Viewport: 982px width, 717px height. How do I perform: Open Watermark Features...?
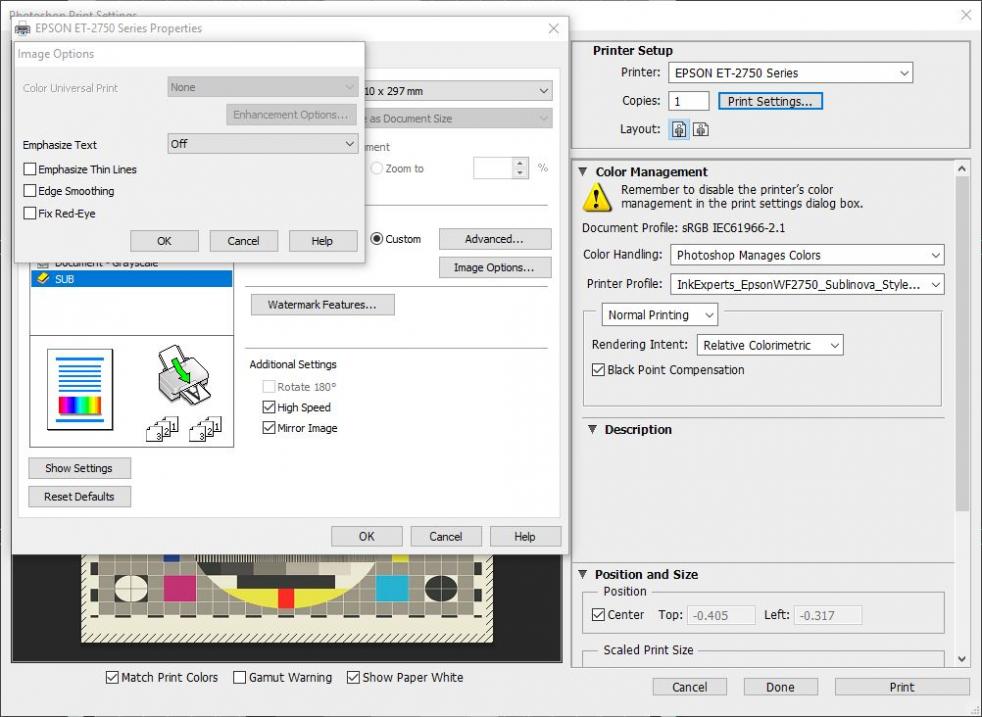[323, 304]
